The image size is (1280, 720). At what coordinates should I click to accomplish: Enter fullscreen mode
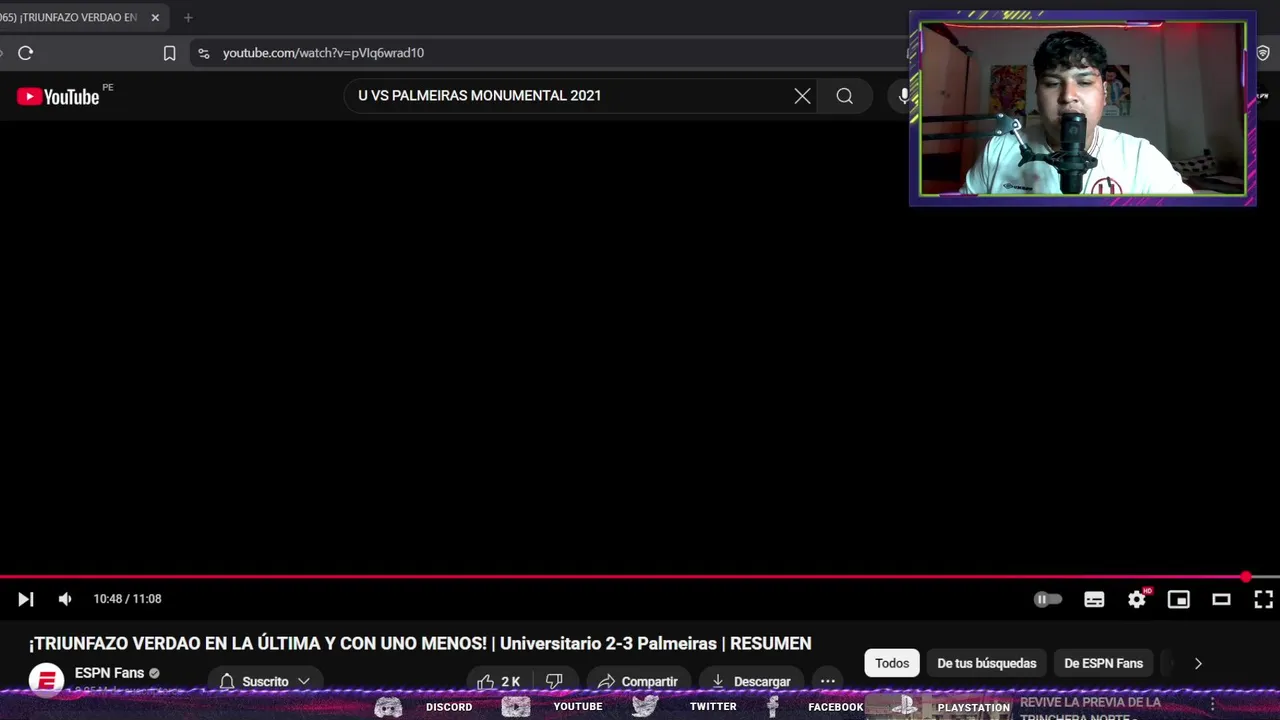(x=1264, y=599)
